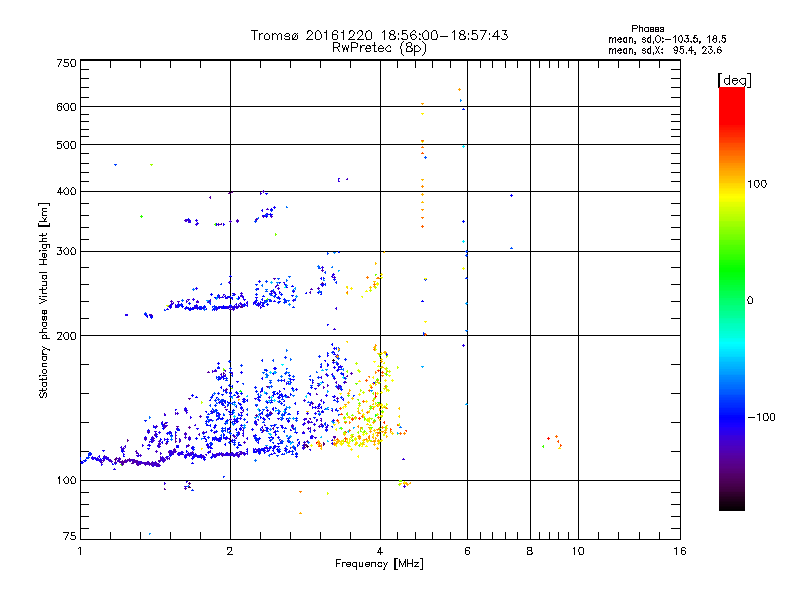
Task: Click the plot title 'Tromsø 20161220 18:56:00-18:57:43'
Action: tap(379, 35)
